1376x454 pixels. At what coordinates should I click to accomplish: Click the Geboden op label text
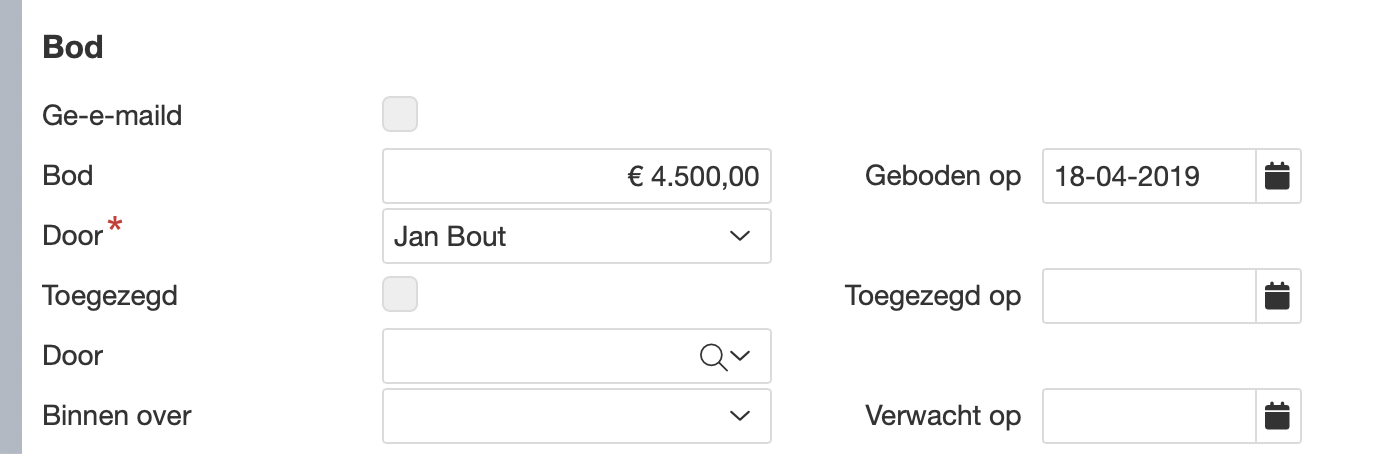click(942, 176)
